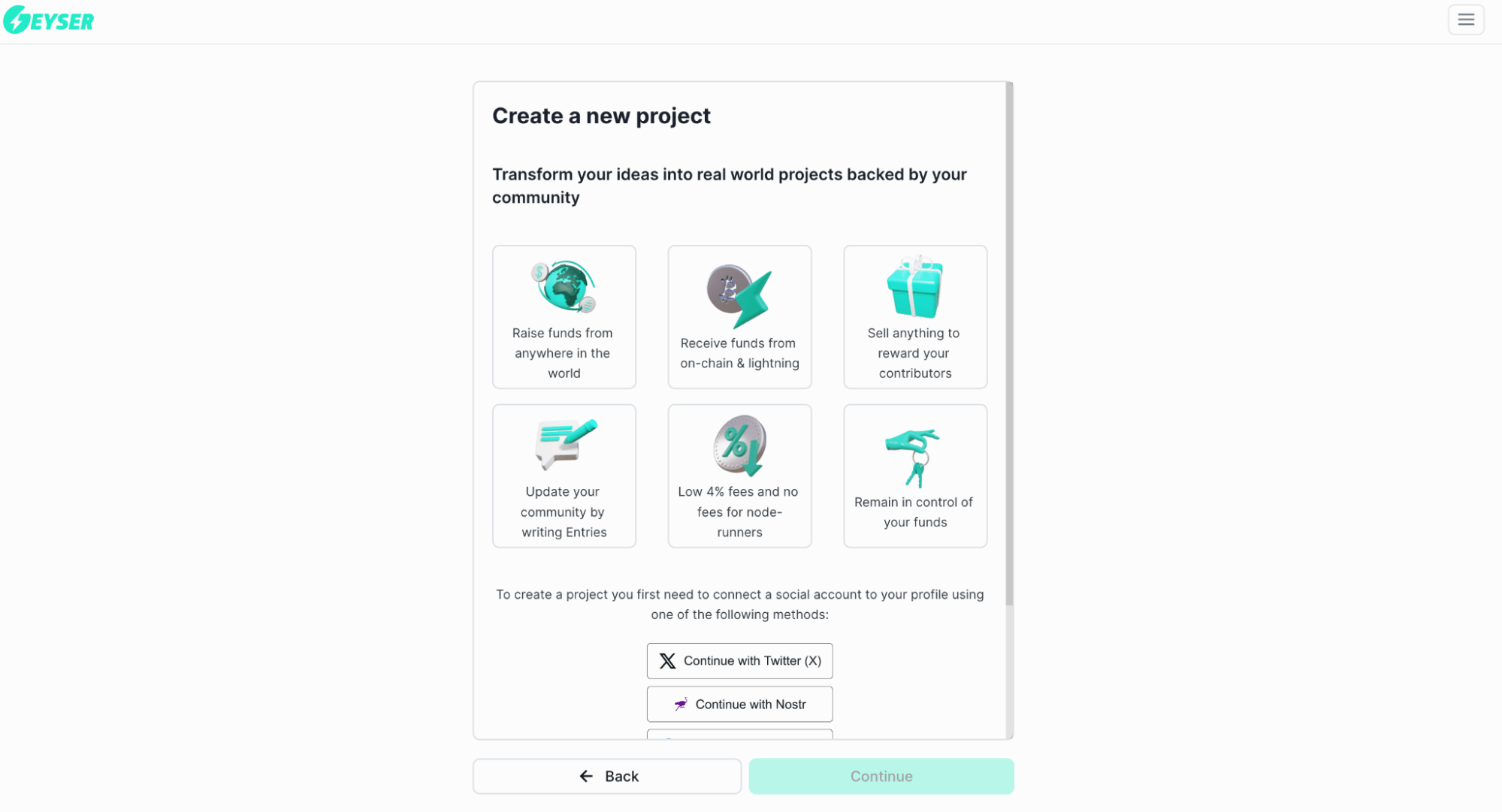Image resolution: width=1502 pixels, height=812 pixels.
Task: Select Raise funds from anywhere card
Action: point(564,316)
